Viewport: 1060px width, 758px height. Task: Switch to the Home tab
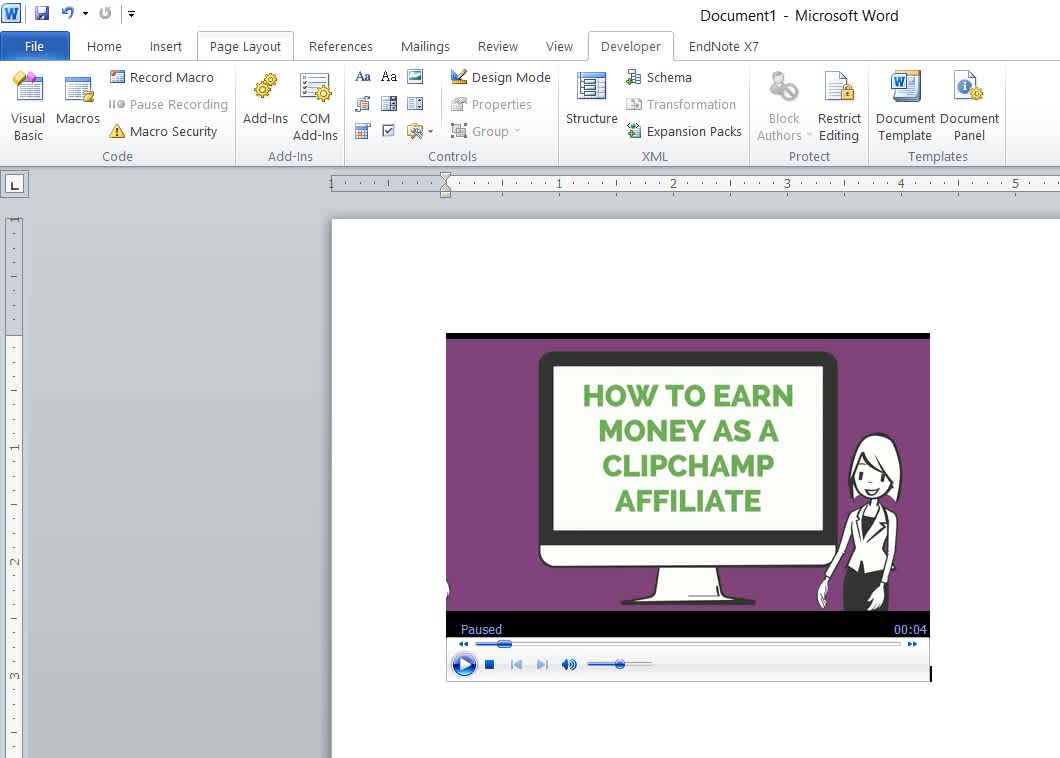(x=104, y=46)
